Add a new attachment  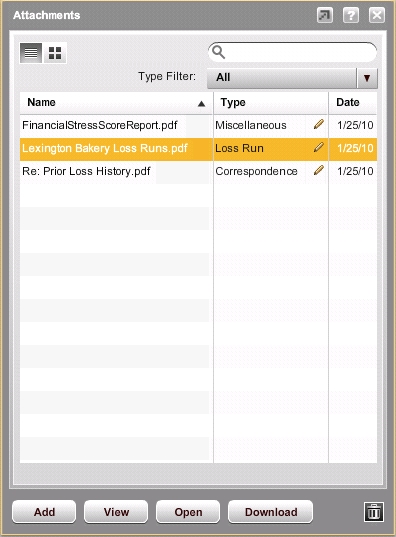(x=44, y=512)
